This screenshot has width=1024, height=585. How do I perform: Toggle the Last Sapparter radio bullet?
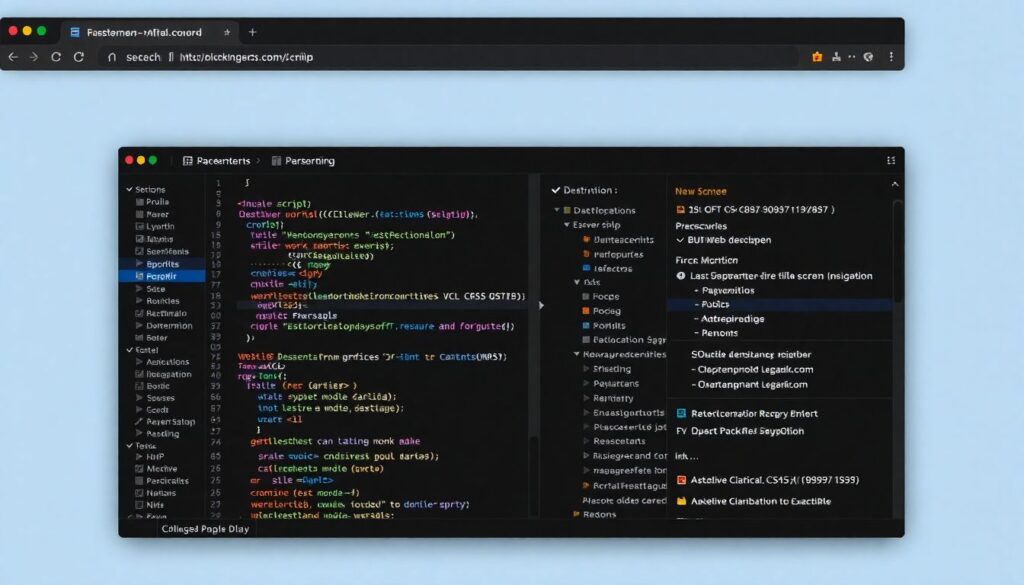coord(681,275)
